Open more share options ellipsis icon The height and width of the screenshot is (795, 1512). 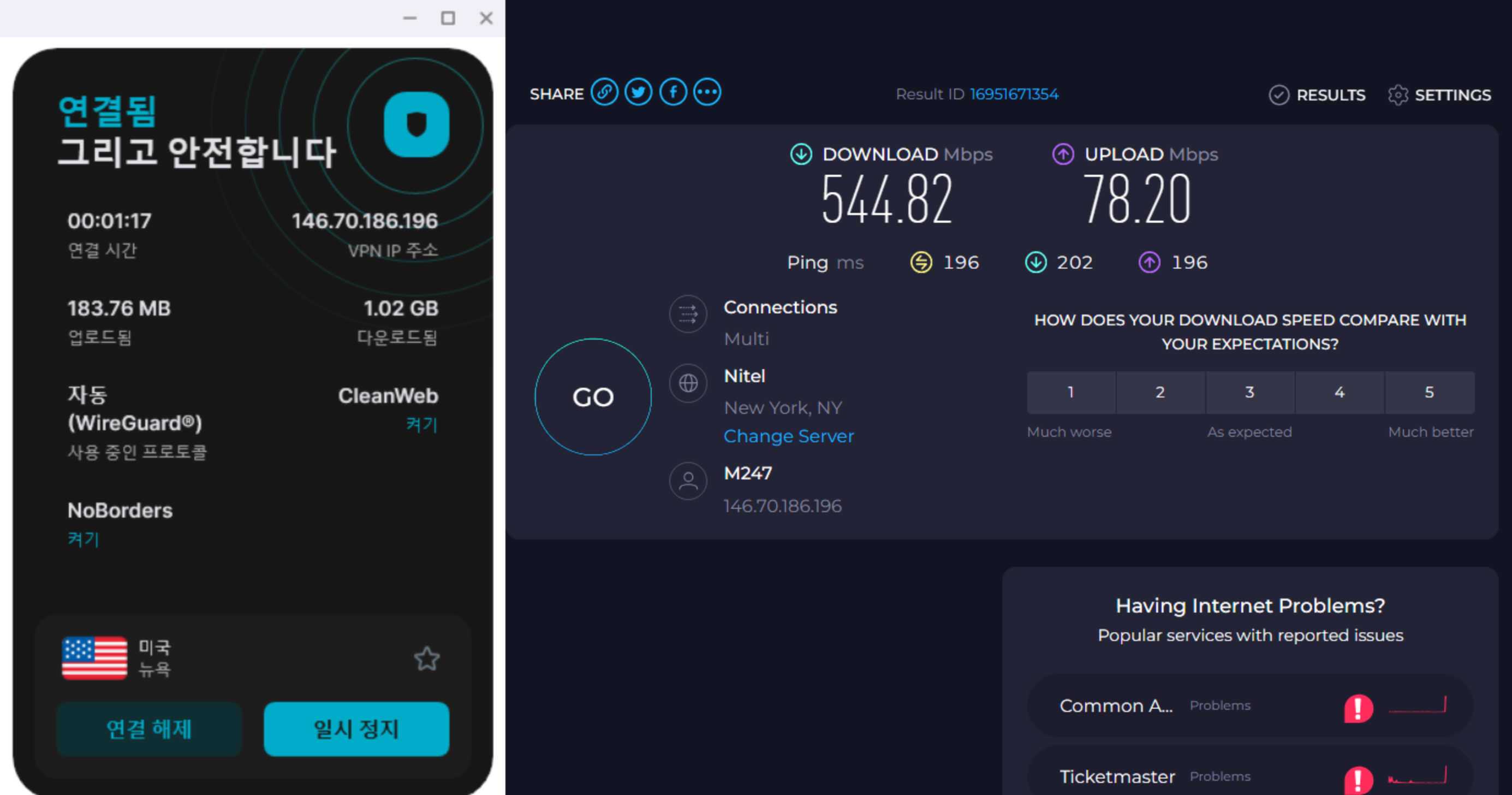[707, 93]
